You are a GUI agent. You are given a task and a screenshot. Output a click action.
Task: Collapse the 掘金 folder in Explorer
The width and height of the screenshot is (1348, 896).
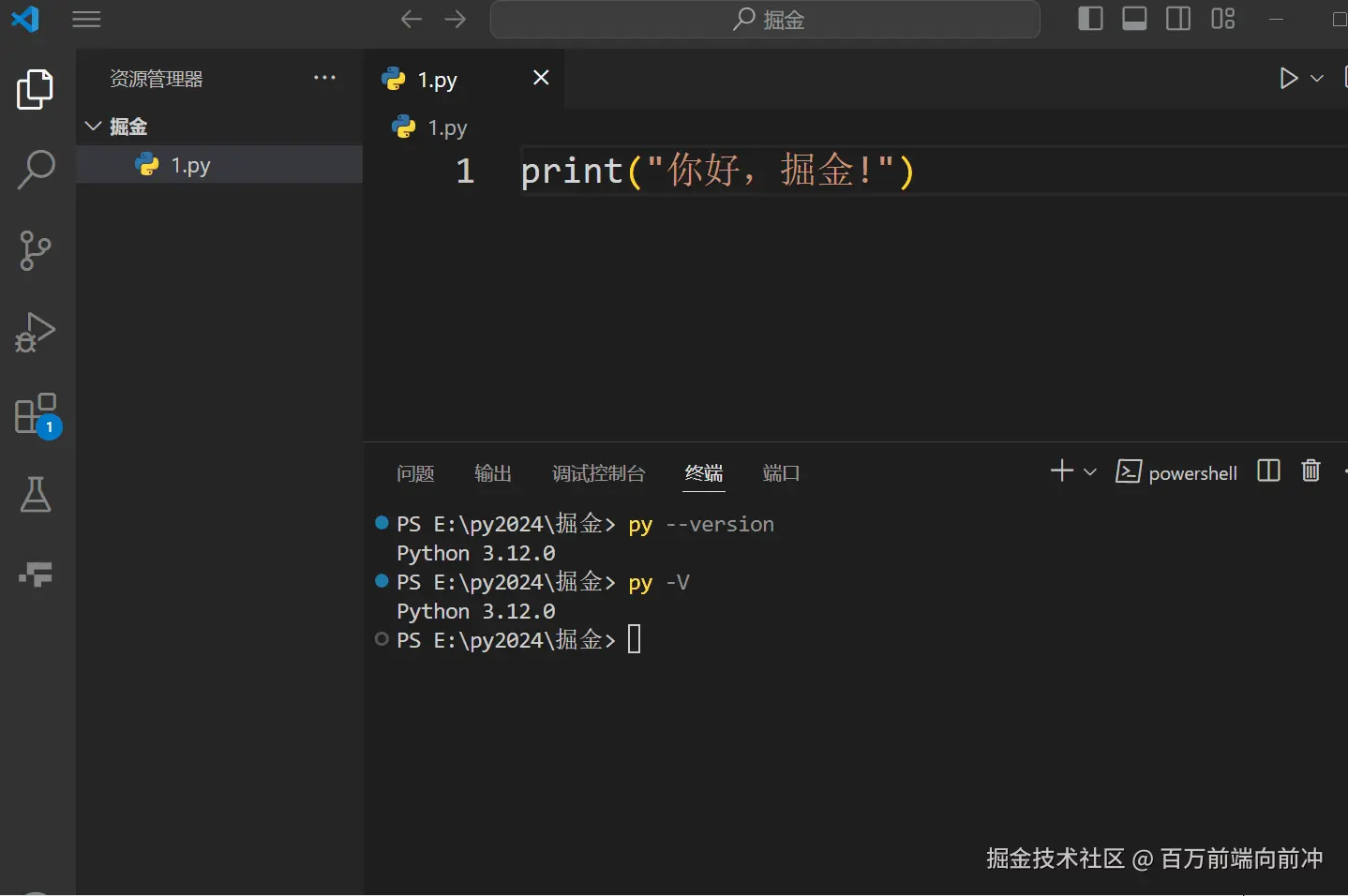pos(92,126)
